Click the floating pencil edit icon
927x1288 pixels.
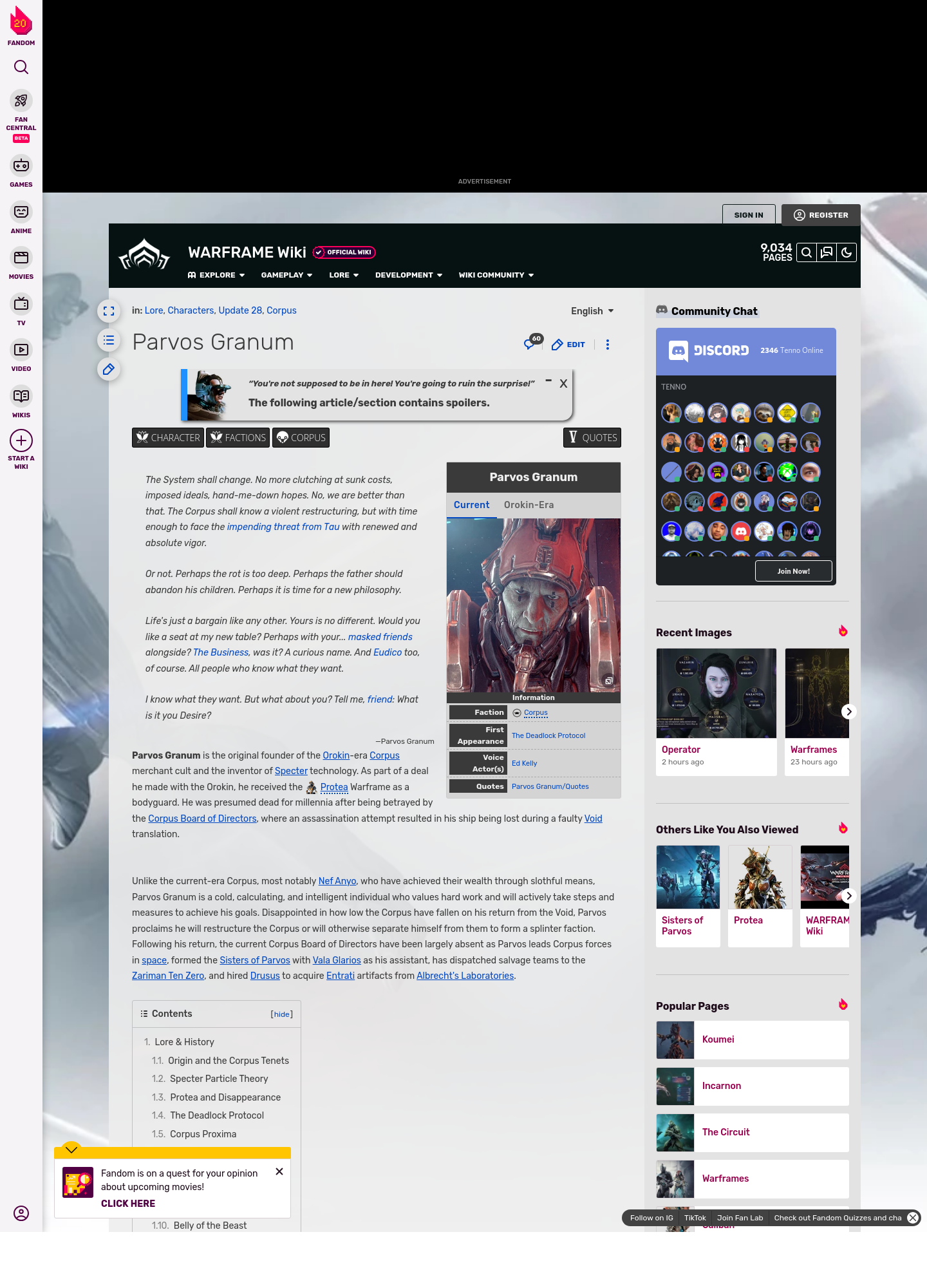click(109, 369)
